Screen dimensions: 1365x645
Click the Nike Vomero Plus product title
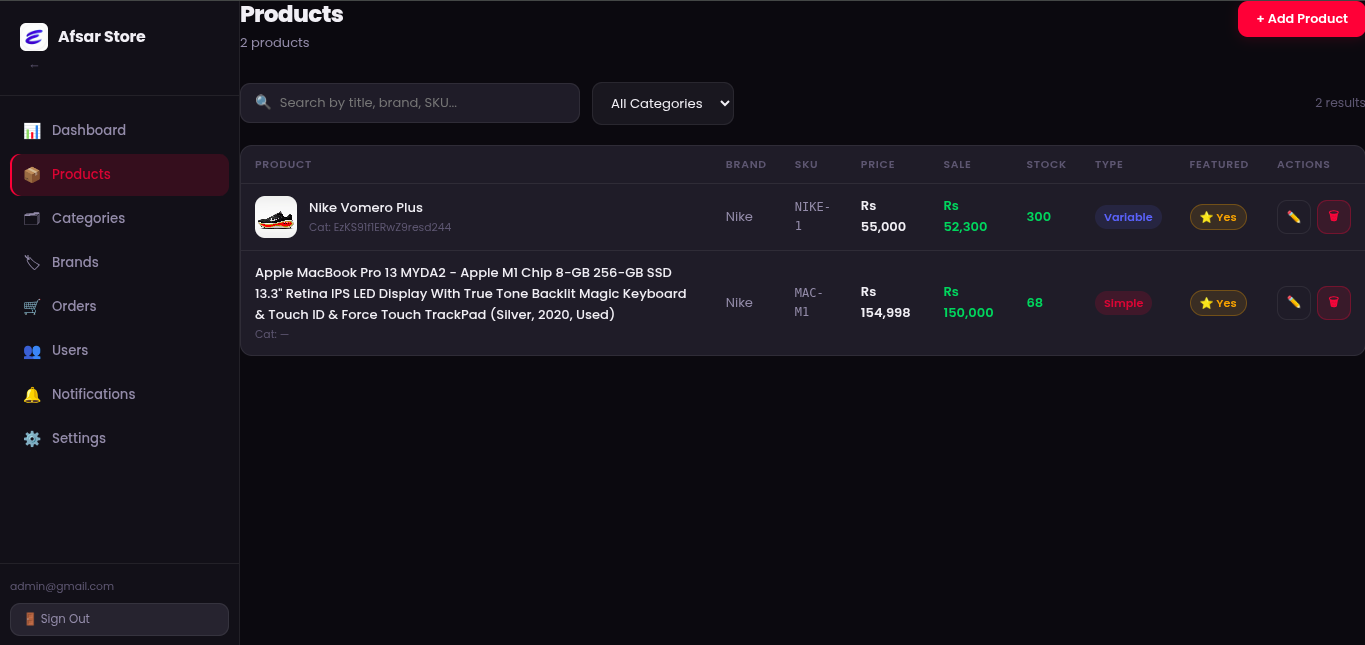pyautogui.click(x=366, y=207)
